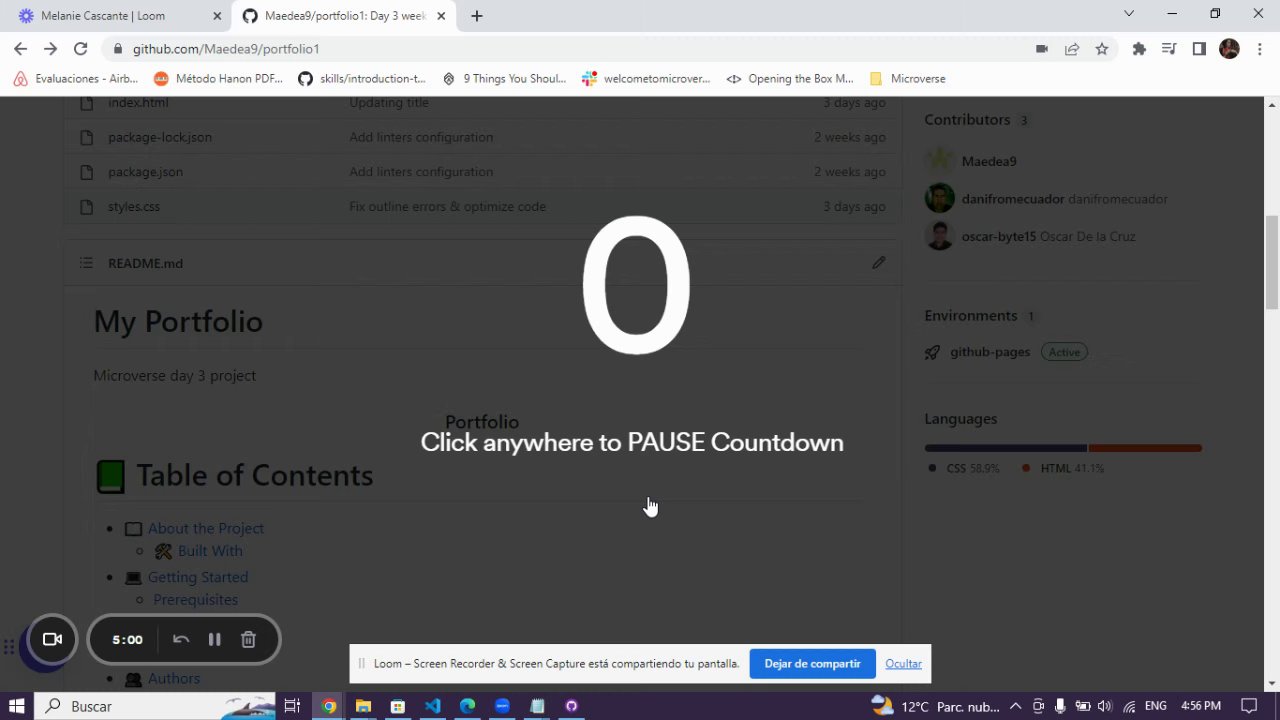Show hidden system tray icons

1015,706
